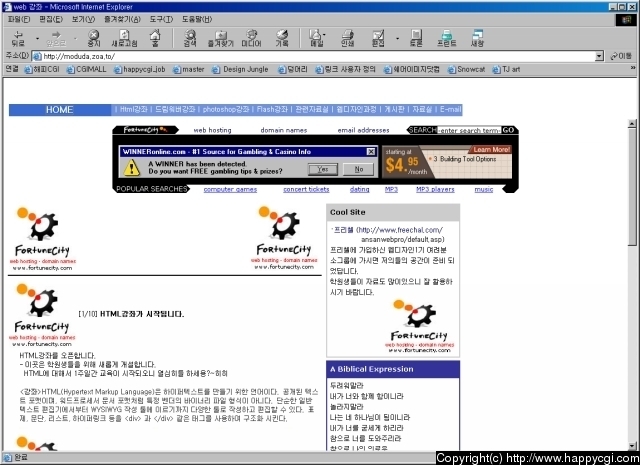Click email addresses in banner
This screenshot has width=640, height=465.
[363, 130]
